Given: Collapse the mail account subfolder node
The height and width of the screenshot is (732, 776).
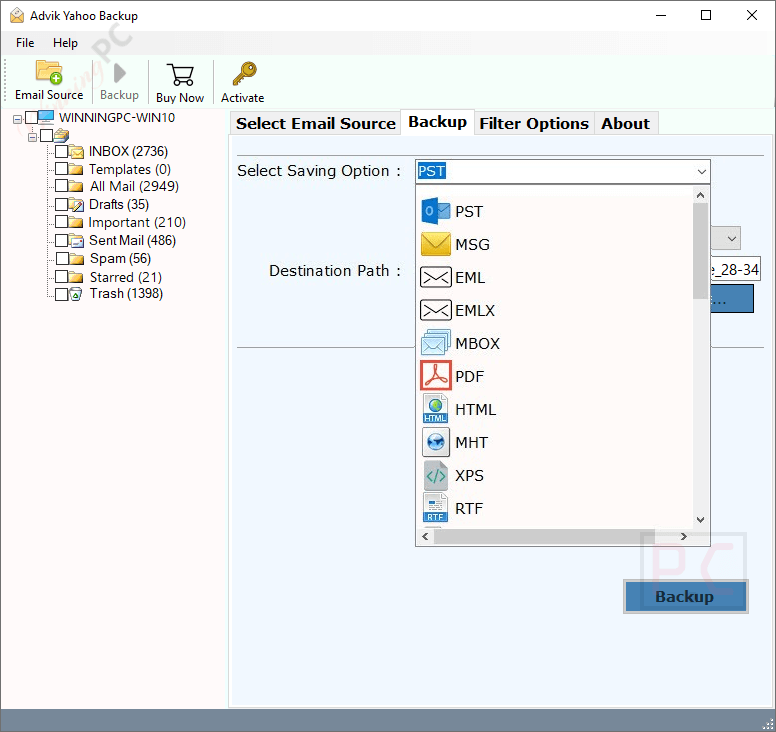Looking at the screenshot, I should tap(32, 137).
